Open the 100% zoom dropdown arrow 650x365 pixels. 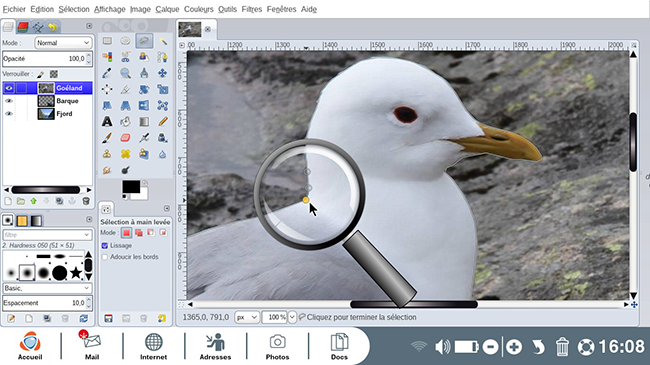point(292,317)
